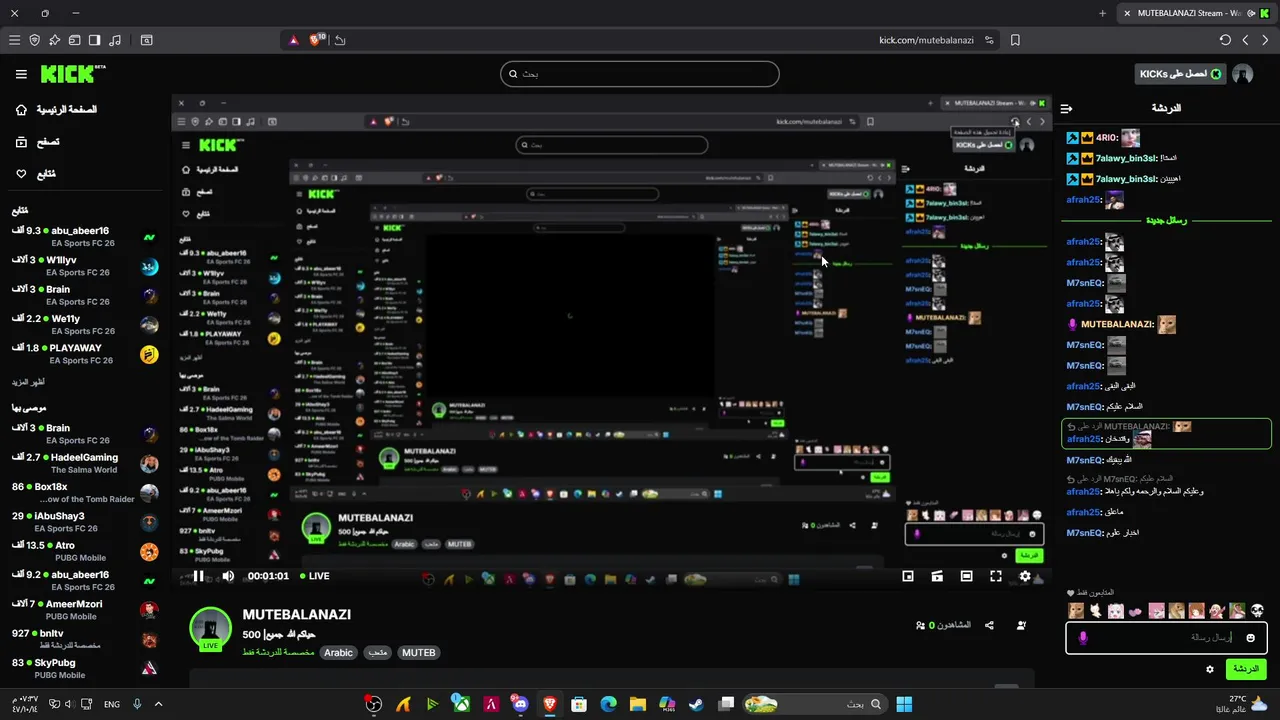The image size is (1280, 720).
Task: Click the Arabic tag under stream title
Action: (338, 652)
